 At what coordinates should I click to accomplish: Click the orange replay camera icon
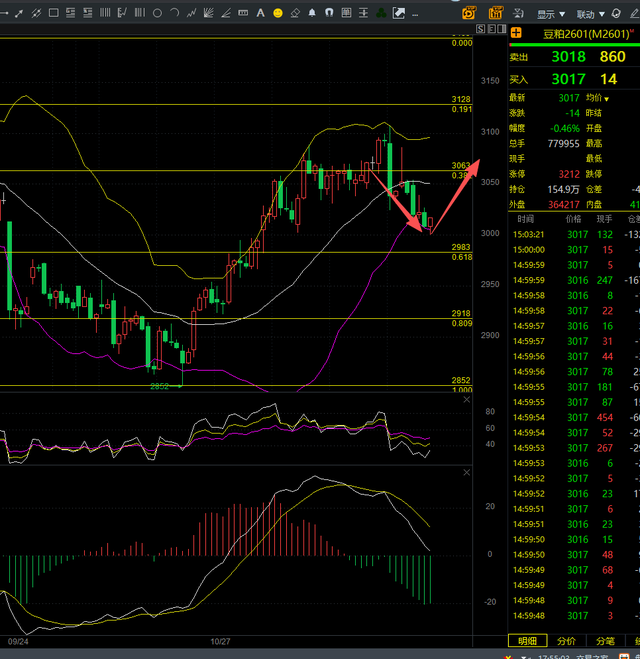click(469, 13)
